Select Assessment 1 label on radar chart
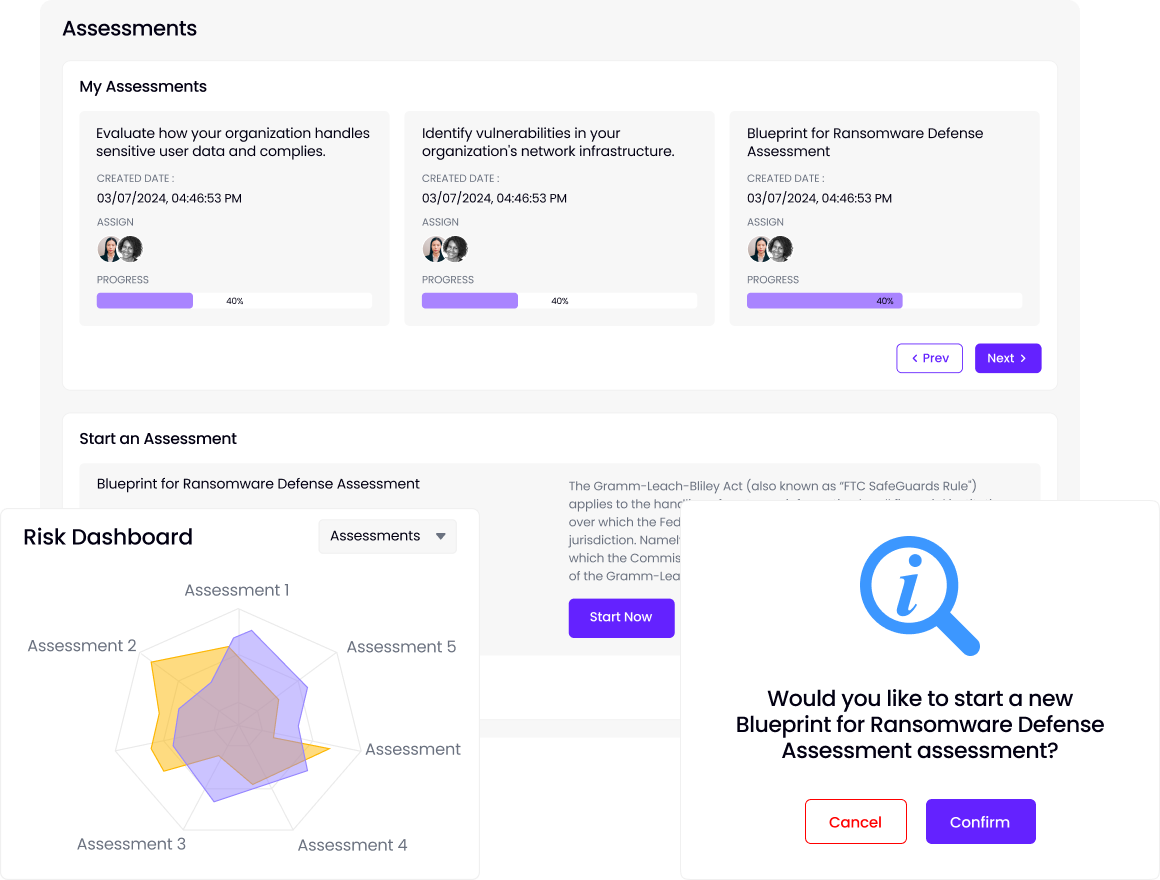The width and height of the screenshot is (1160, 880). 237,590
